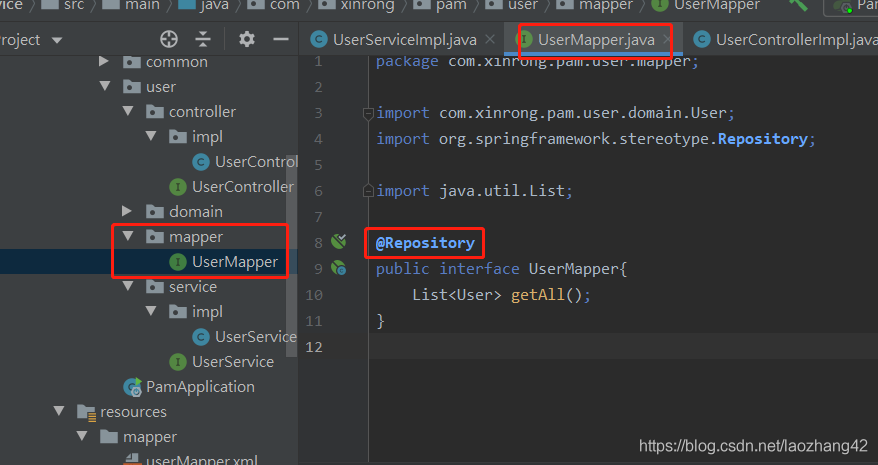Click the gutter icon on line 9
878x465 pixels.
(339, 268)
